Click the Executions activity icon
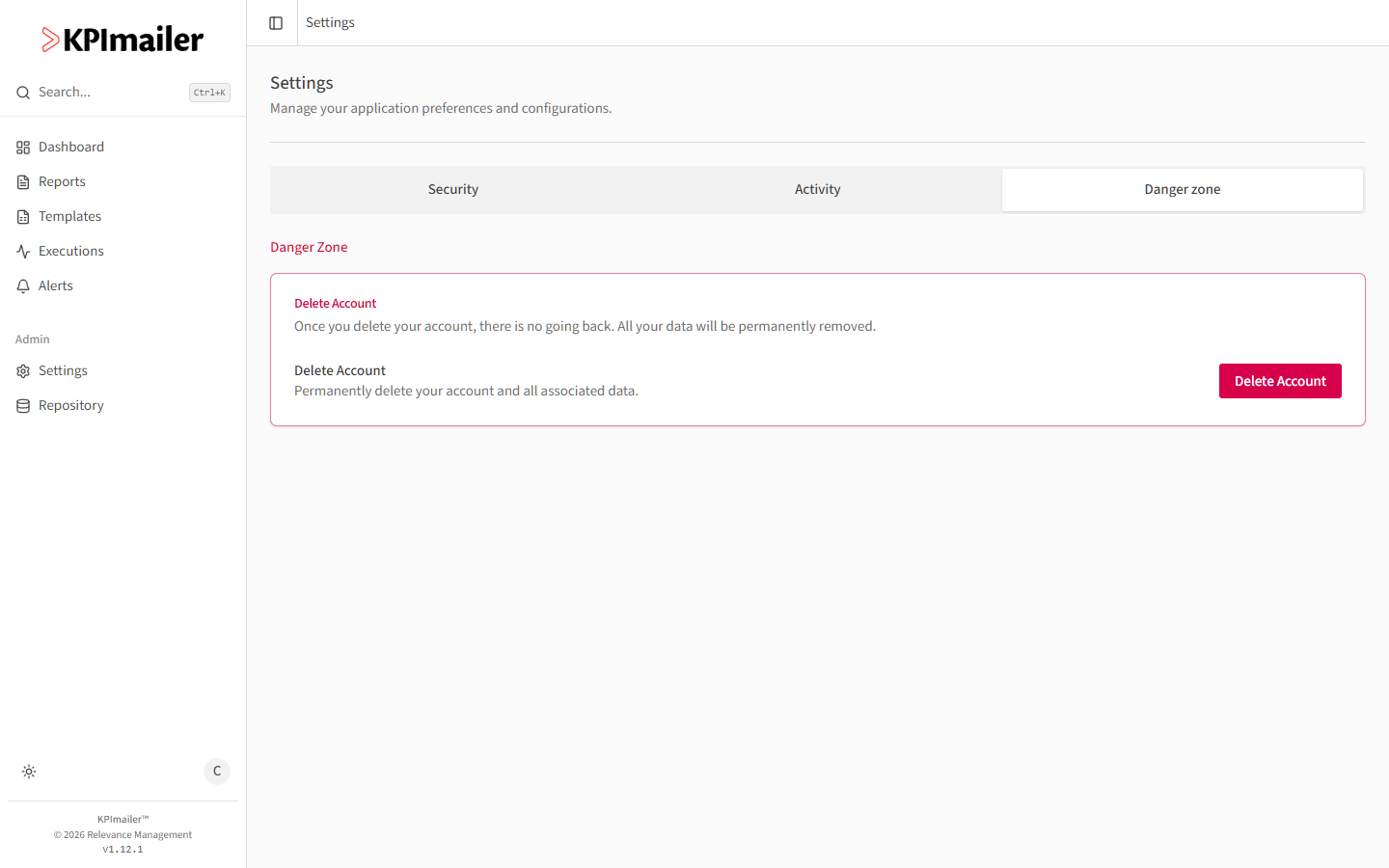The height and width of the screenshot is (868, 1389). coord(23,252)
